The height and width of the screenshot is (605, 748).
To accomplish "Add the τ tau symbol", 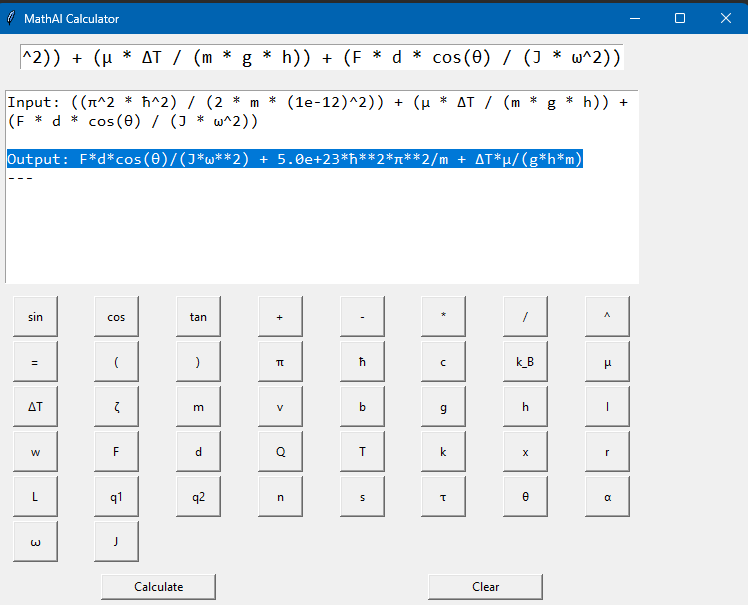I will tap(443, 497).
